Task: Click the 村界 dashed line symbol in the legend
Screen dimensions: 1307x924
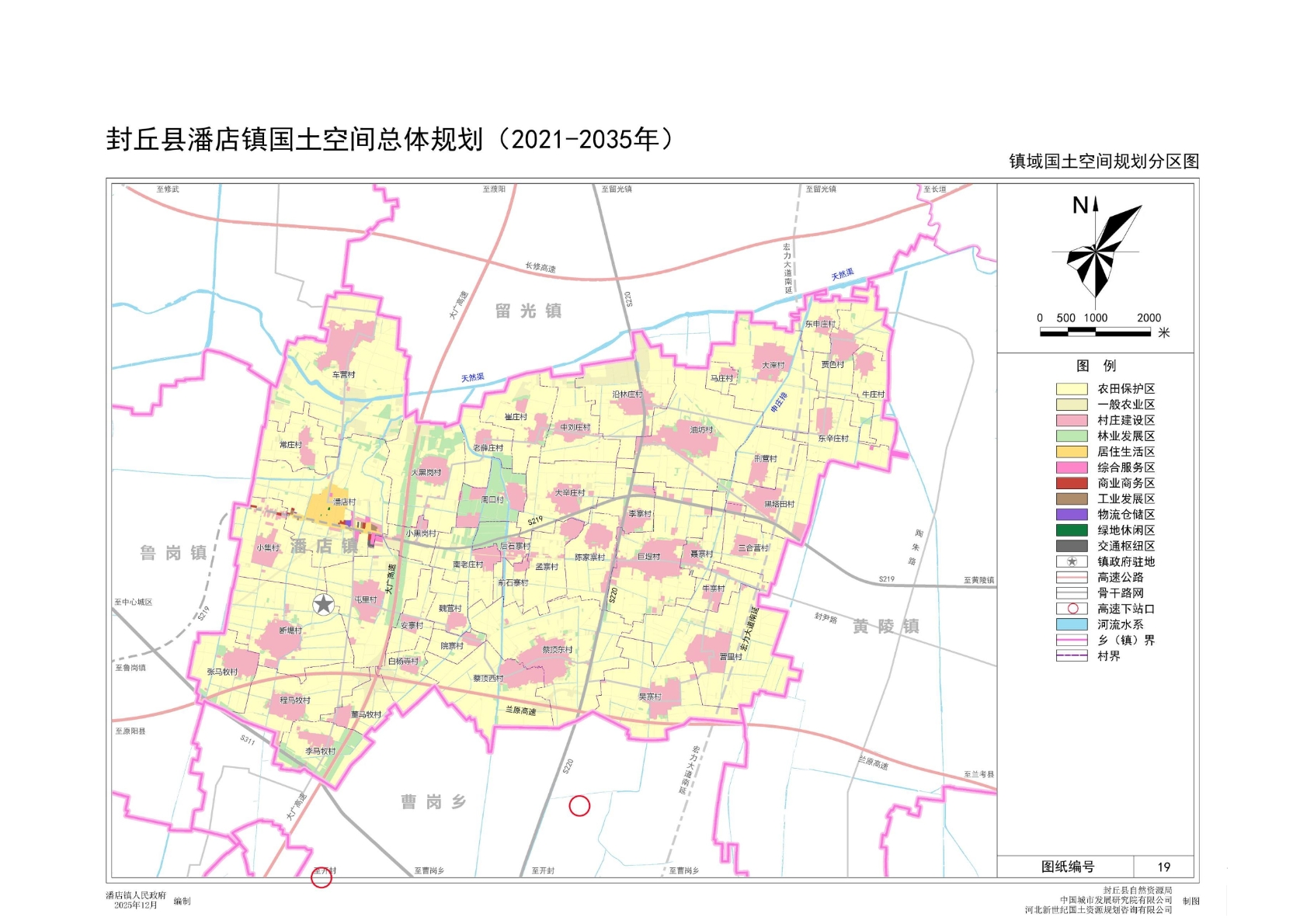Action: (1072, 656)
